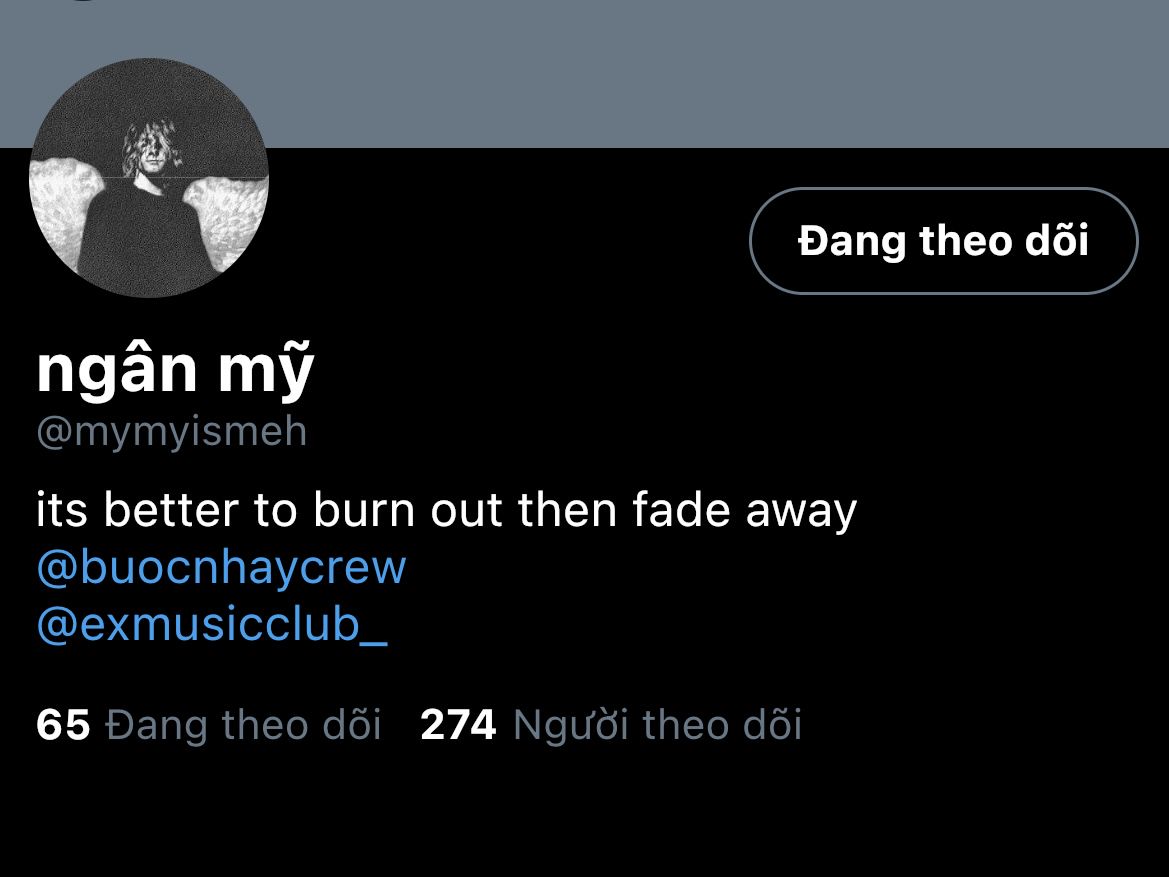Screen dimensions: 1169x877
Task: Open the Người theo dõi followers list
Action: pyautogui.click(x=657, y=725)
